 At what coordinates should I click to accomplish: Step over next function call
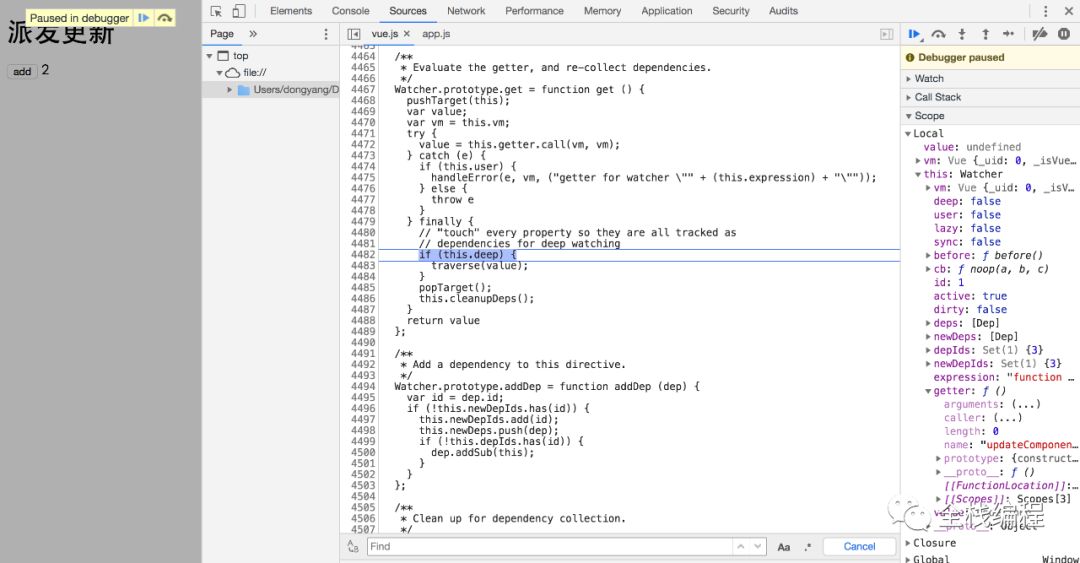click(x=938, y=34)
